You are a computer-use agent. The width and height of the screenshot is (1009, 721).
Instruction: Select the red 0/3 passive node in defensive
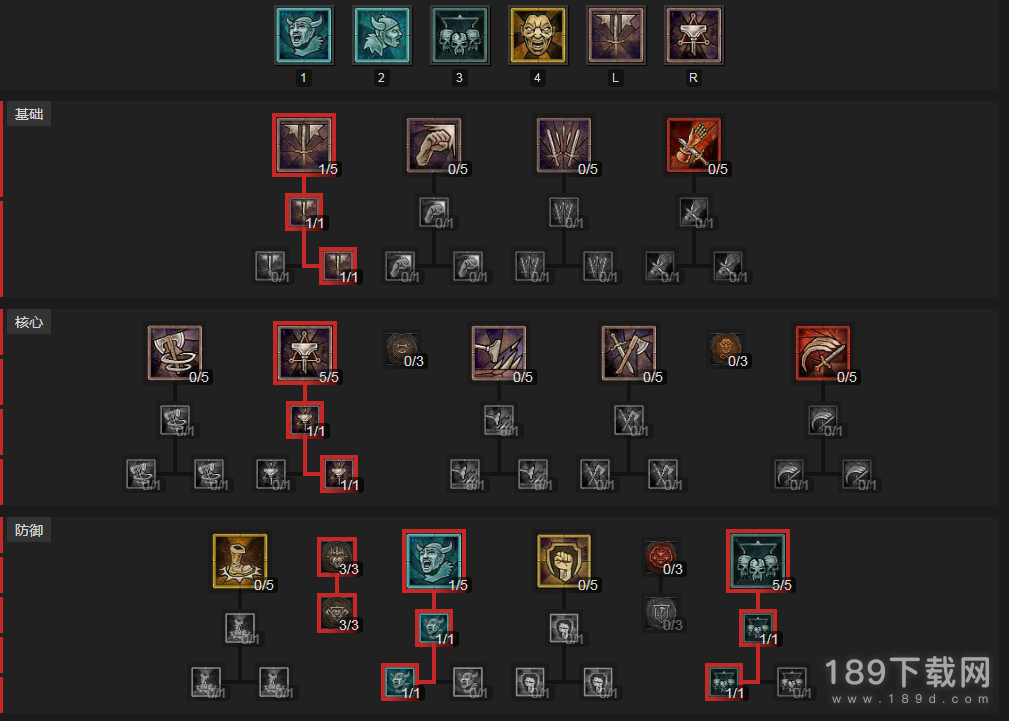click(x=661, y=557)
